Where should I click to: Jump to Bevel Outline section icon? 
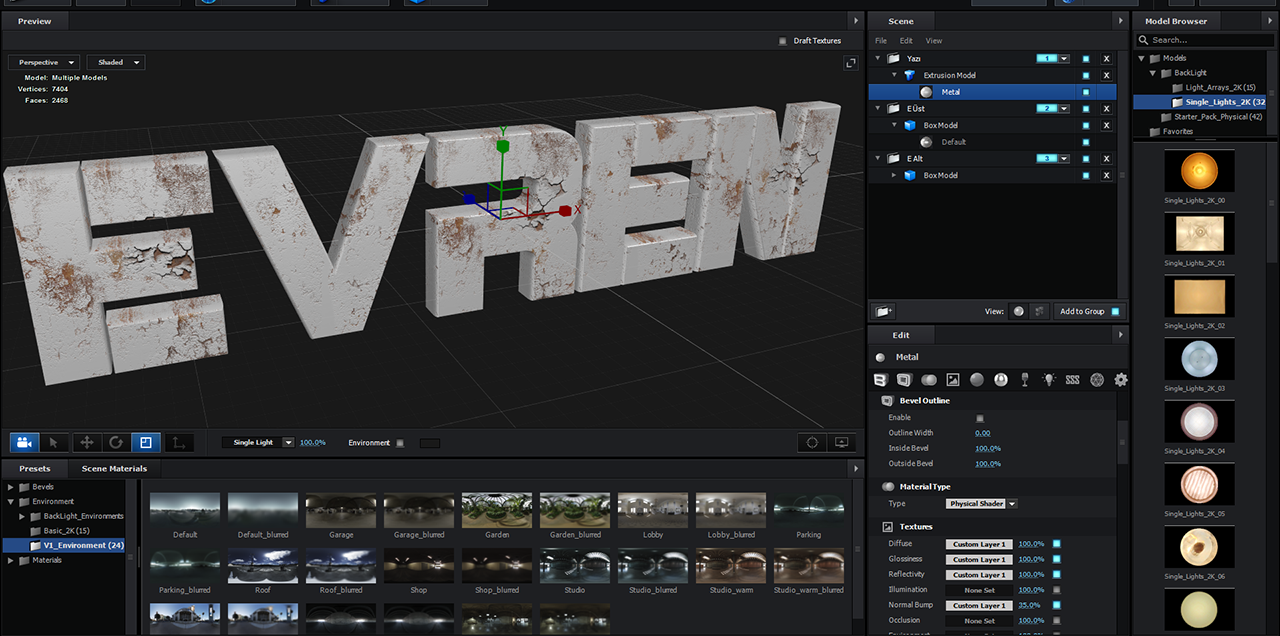(904, 380)
